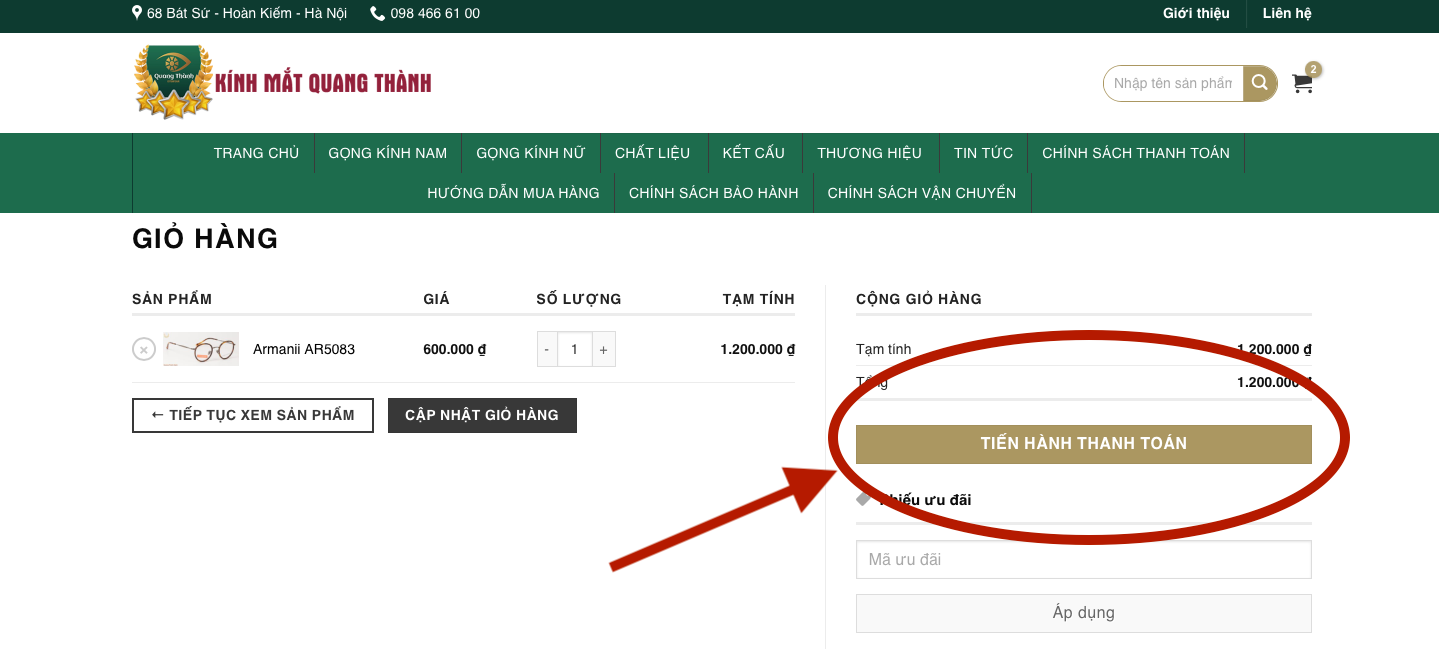
Task: Decrease quantity with minus button
Action: [547, 350]
